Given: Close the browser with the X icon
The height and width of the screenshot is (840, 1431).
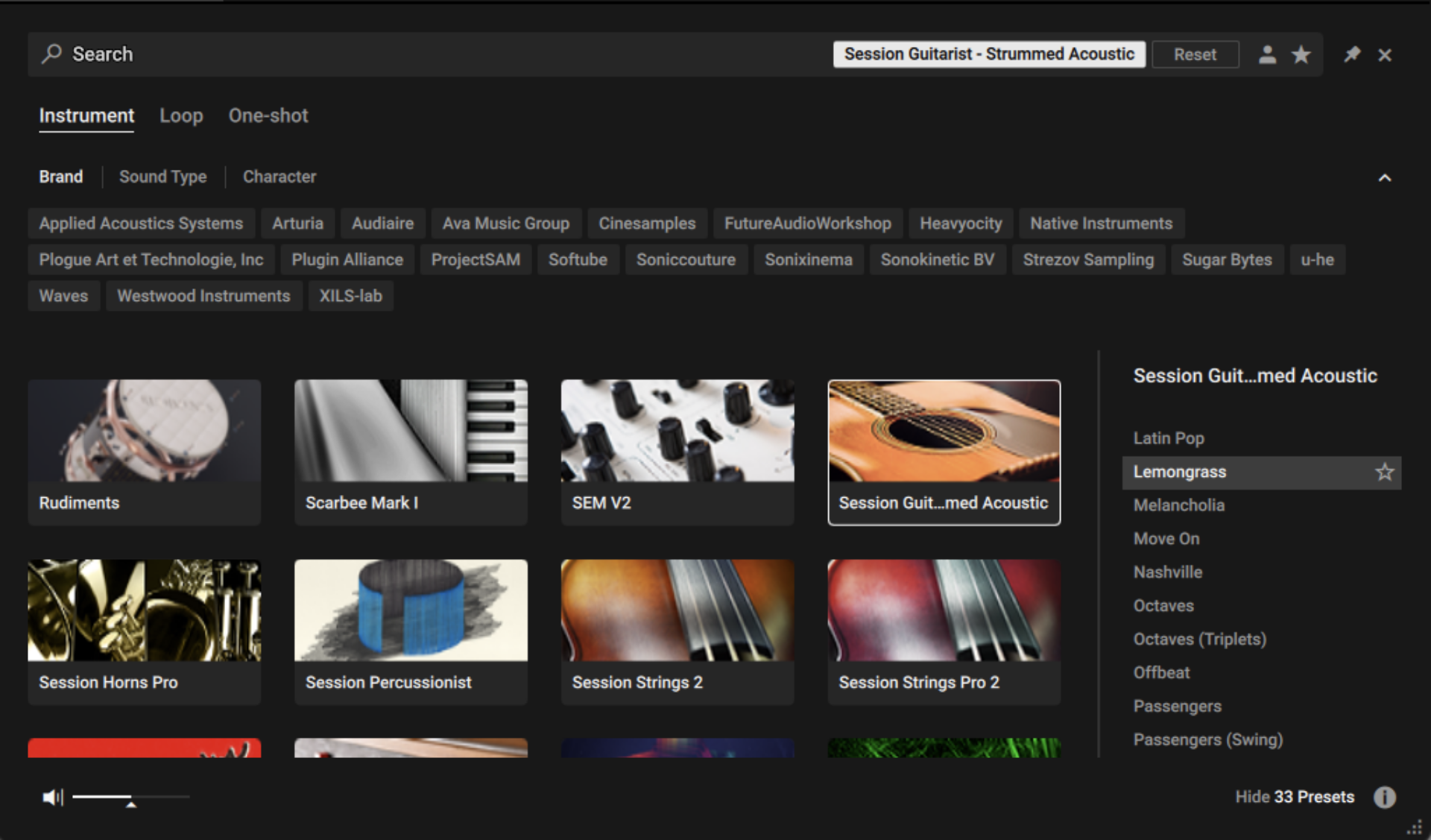Looking at the screenshot, I should [1386, 54].
